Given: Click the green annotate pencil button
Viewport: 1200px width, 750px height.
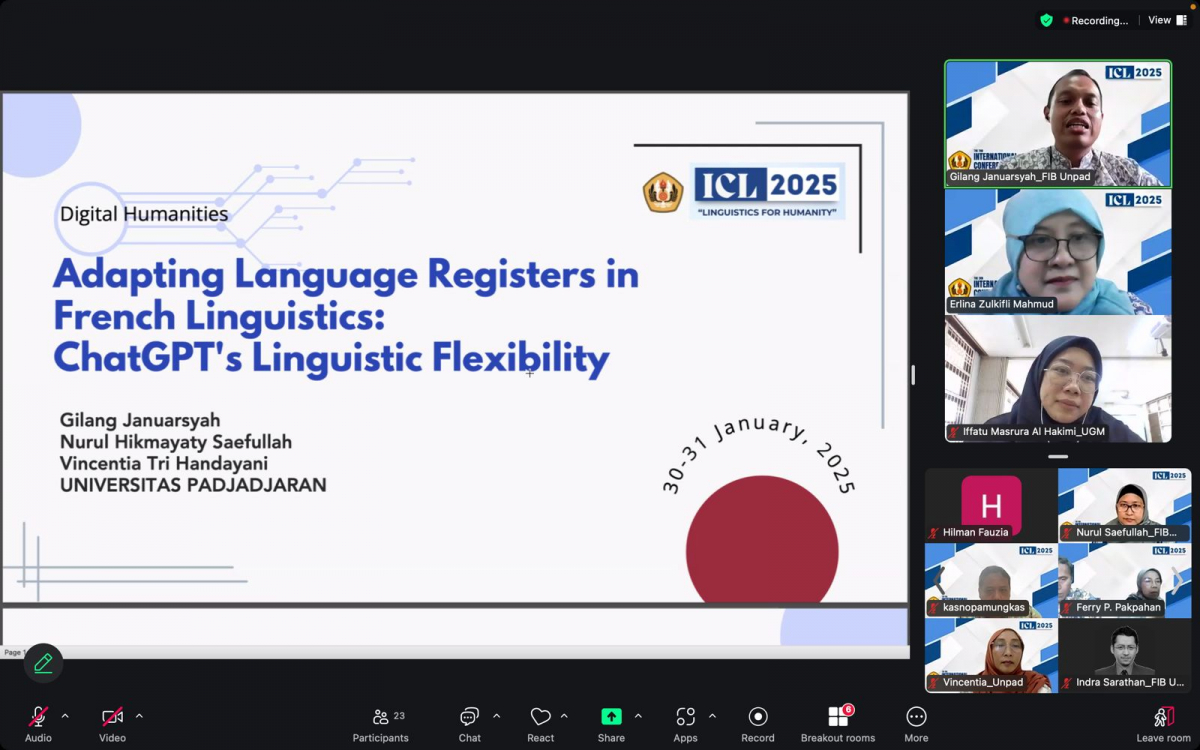Looking at the screenshot, I should (43, 663).
